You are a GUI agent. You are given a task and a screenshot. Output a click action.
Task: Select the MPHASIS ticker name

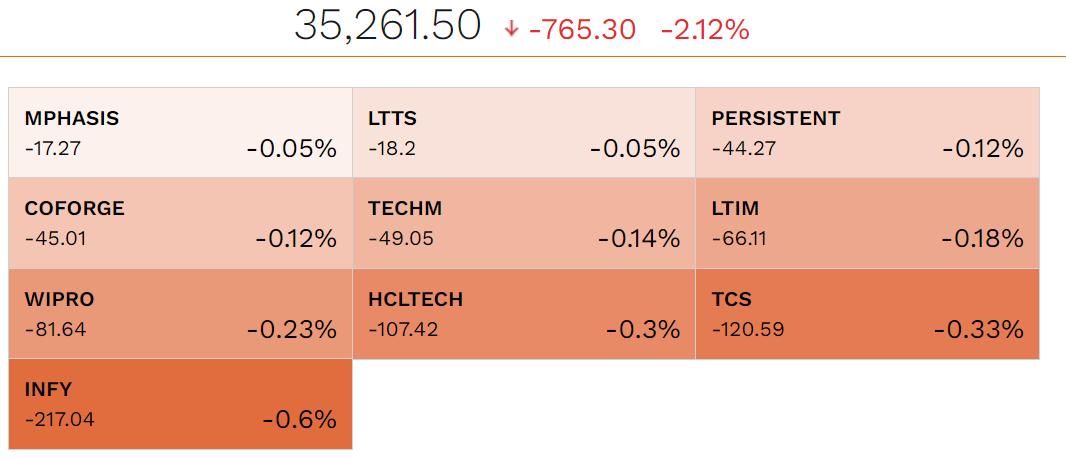click(71, 118)
